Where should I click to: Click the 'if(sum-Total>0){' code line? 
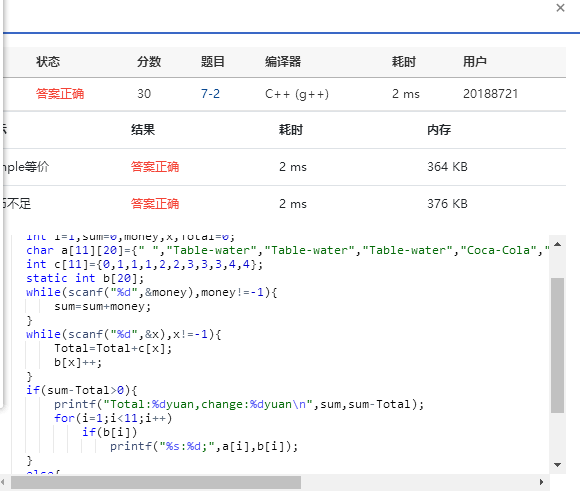pos(81,390)
